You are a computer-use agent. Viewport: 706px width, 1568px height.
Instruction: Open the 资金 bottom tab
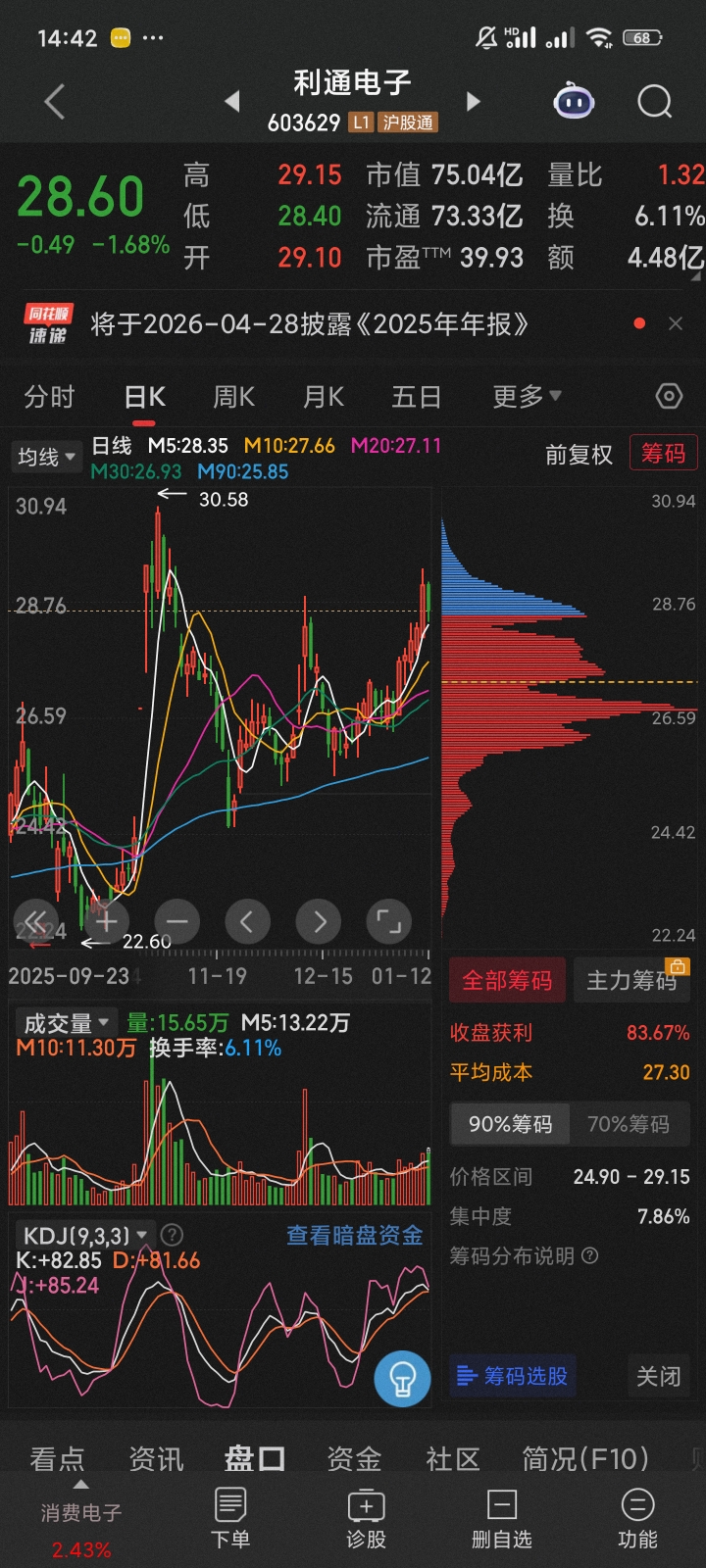(354, 1458)
